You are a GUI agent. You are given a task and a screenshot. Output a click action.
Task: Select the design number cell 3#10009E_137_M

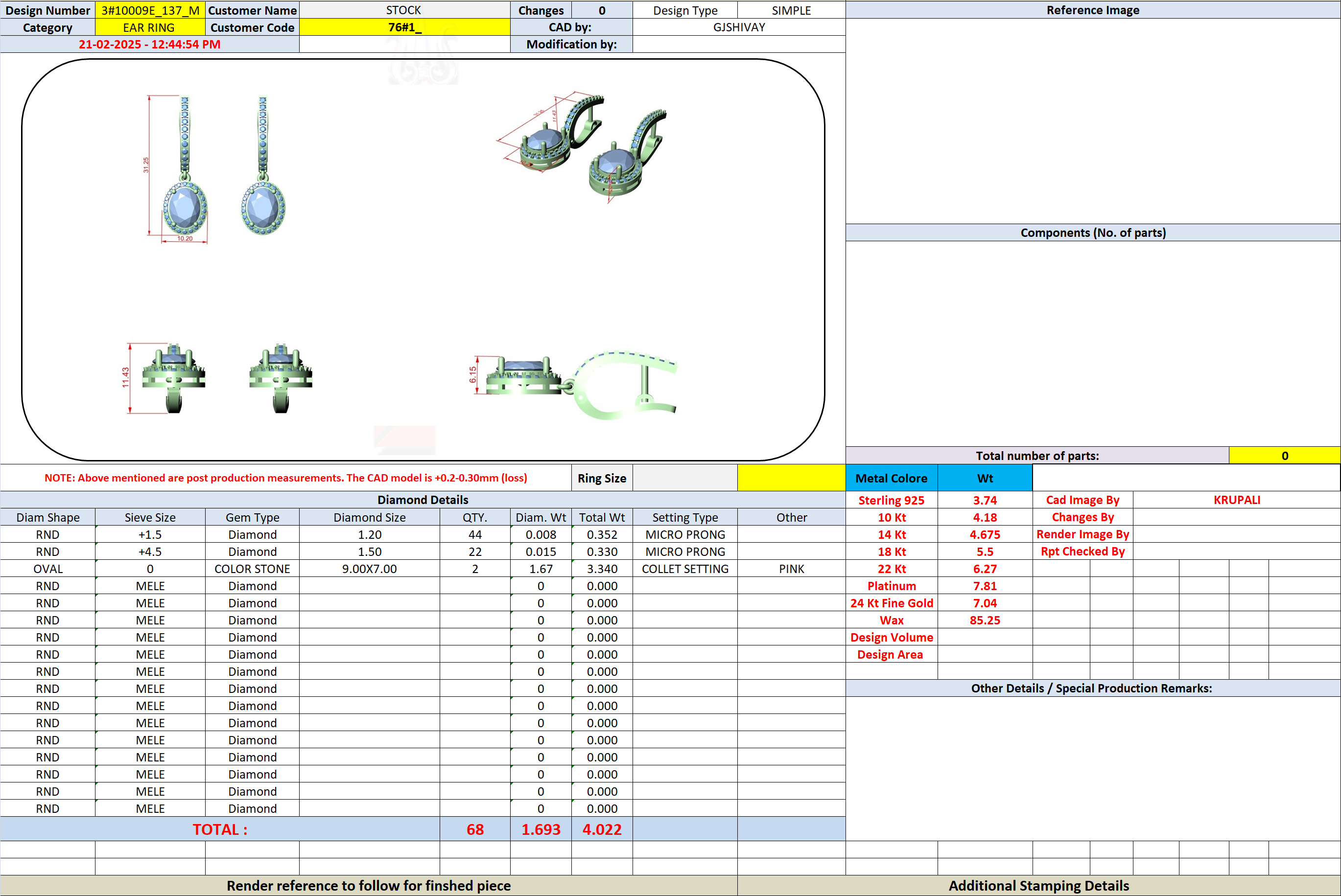click(150, 10)
